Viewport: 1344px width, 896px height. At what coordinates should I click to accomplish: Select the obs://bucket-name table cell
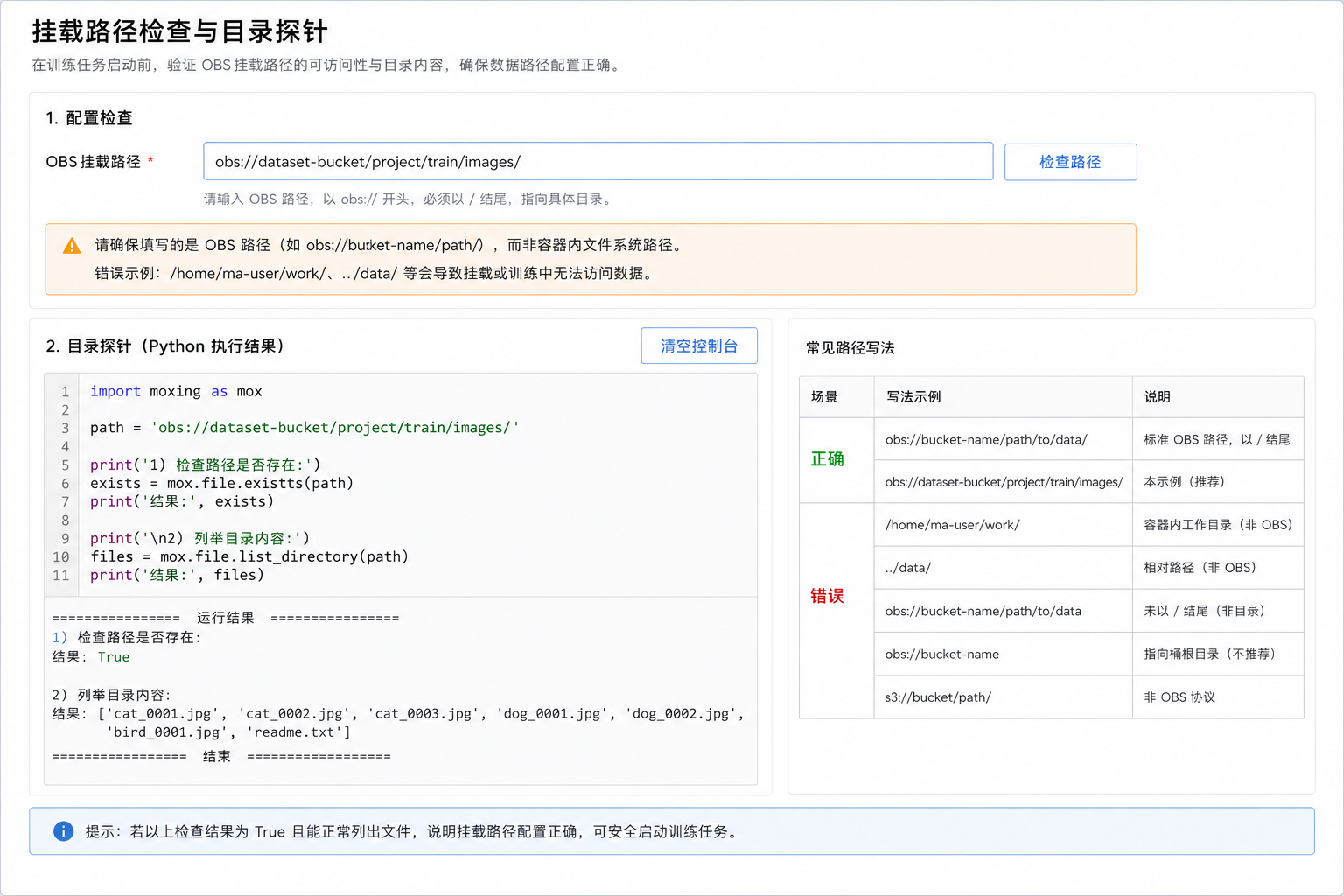[1003, 654]
